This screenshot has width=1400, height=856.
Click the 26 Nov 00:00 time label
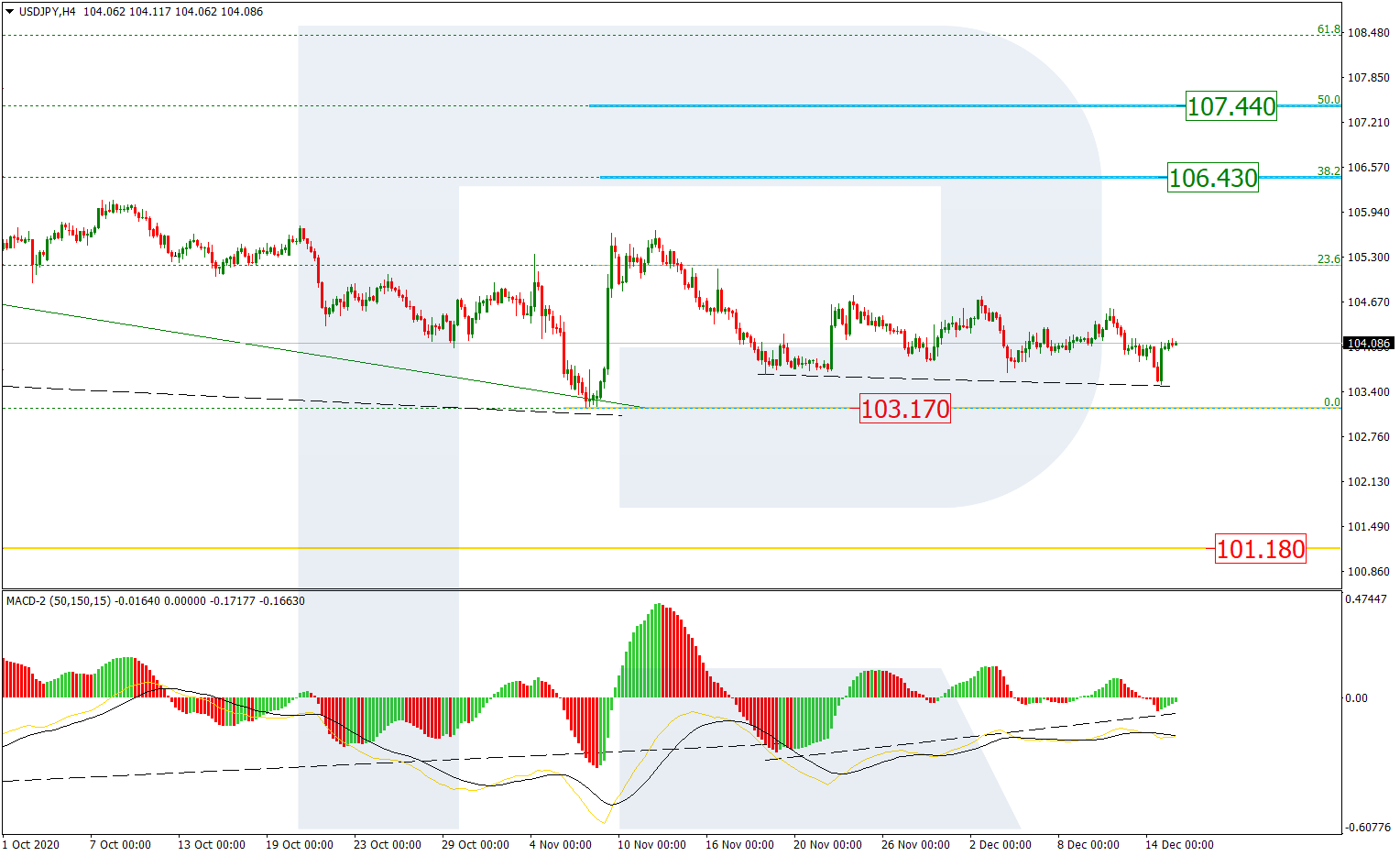[x=915, y=845]
